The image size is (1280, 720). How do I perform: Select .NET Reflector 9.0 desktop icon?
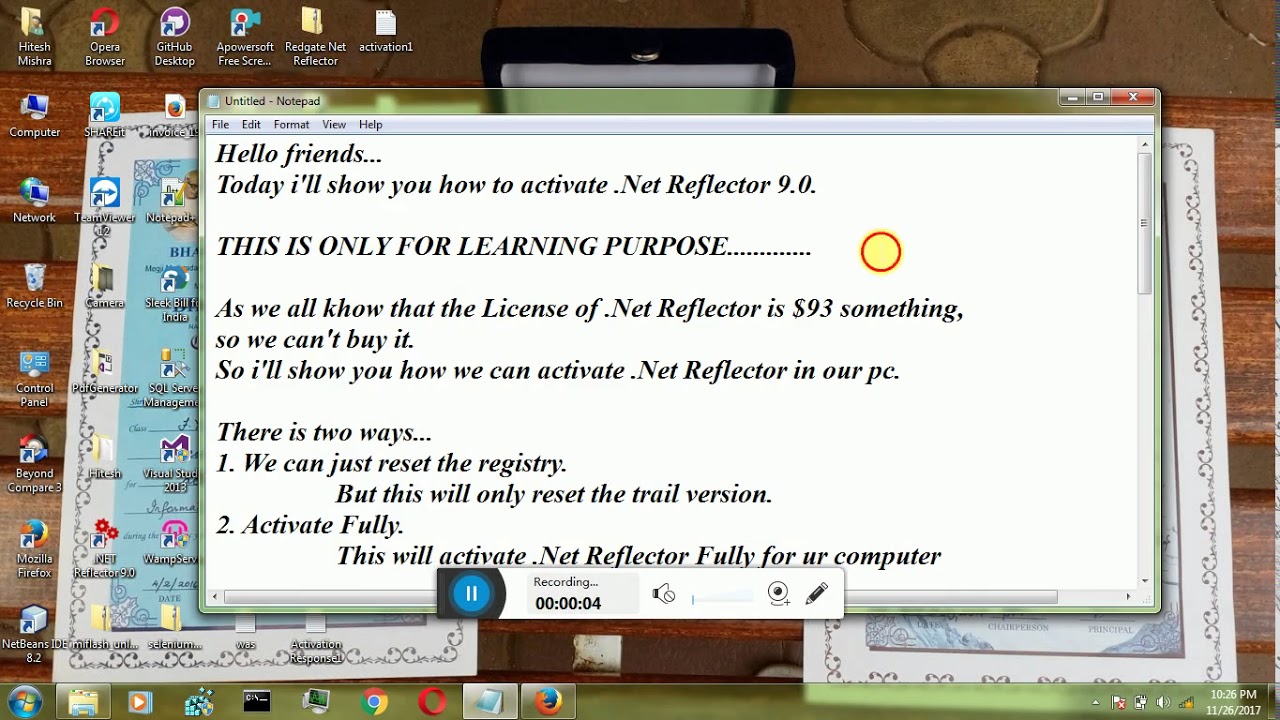coord(104,549)
